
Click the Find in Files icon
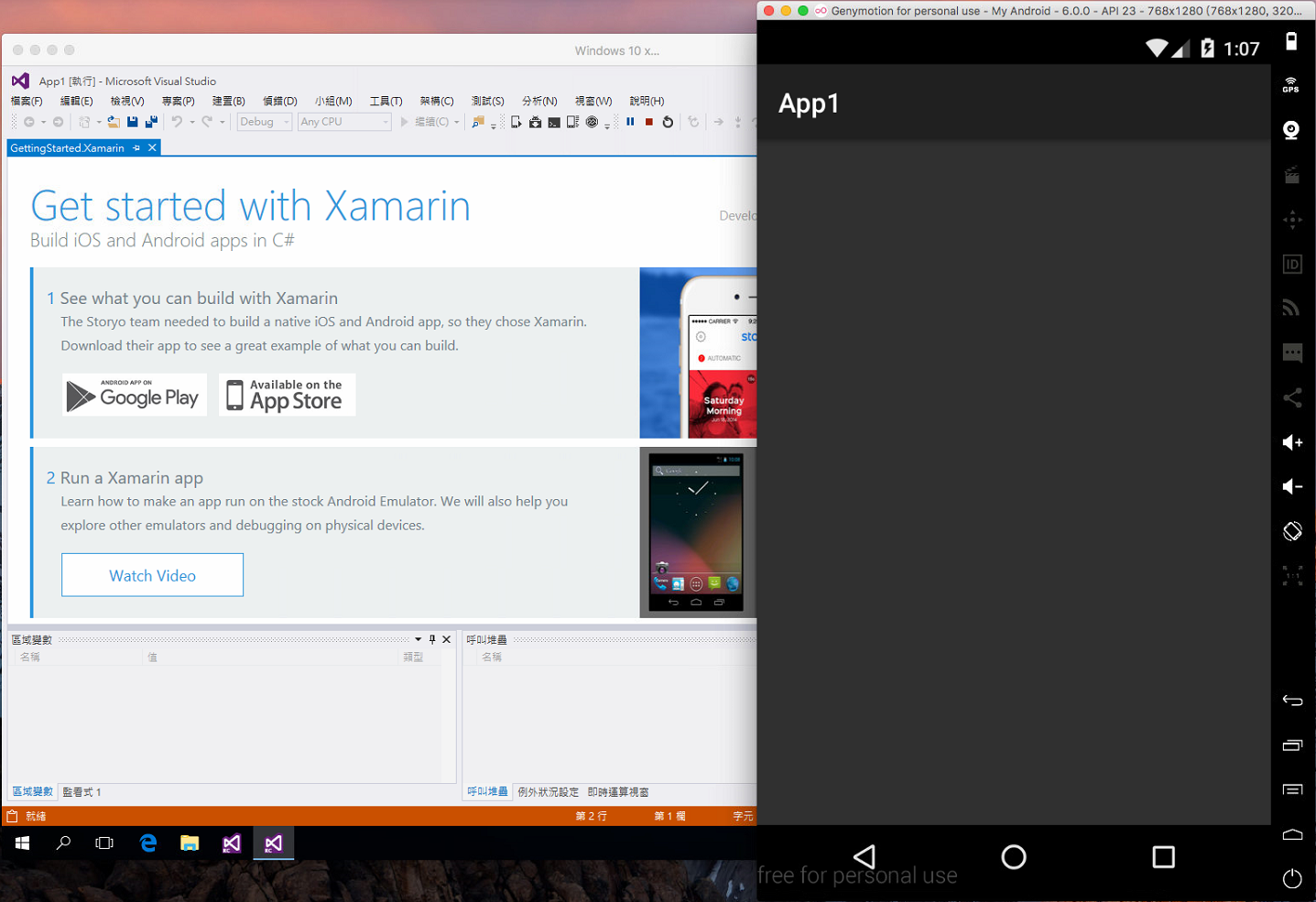(477, 122)
